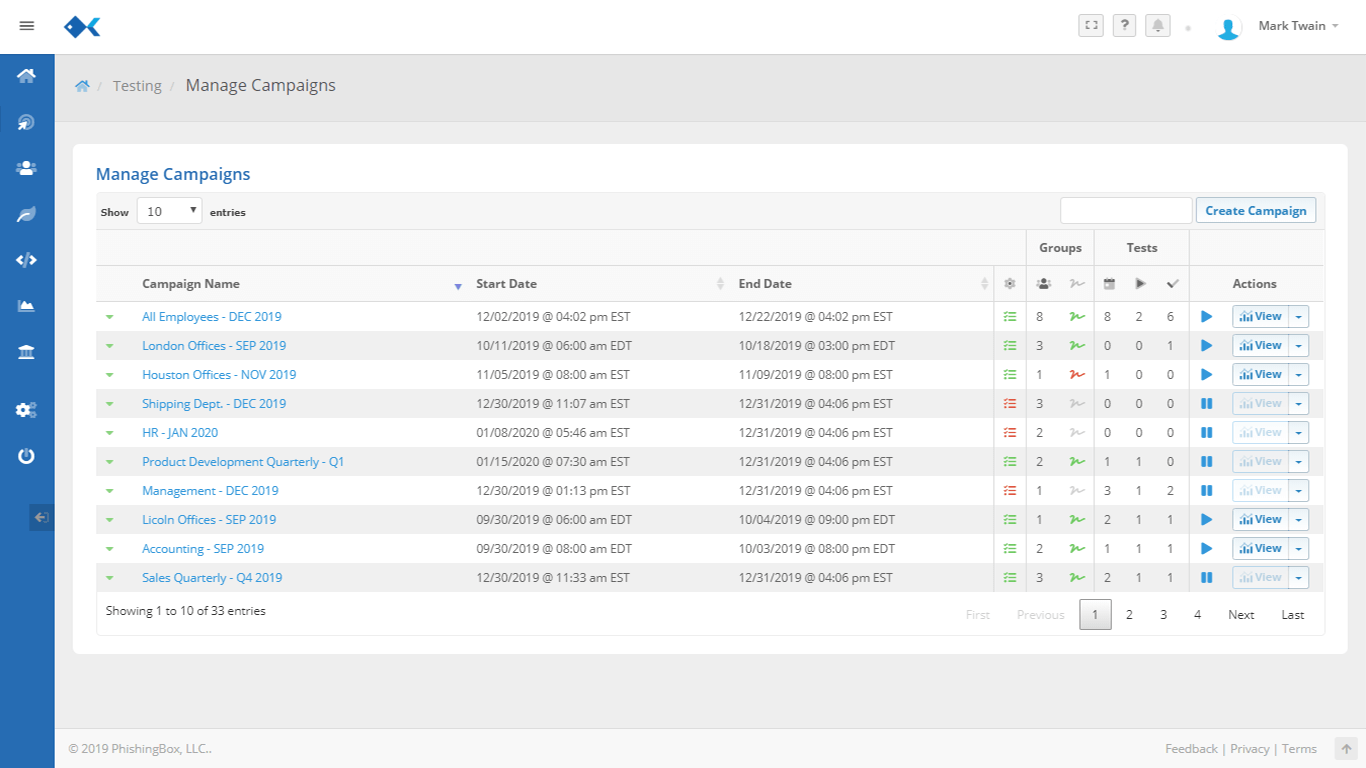
Task: Click the fullscreen icon in header
Action: pyautogui.click(x=1091, y=26)
